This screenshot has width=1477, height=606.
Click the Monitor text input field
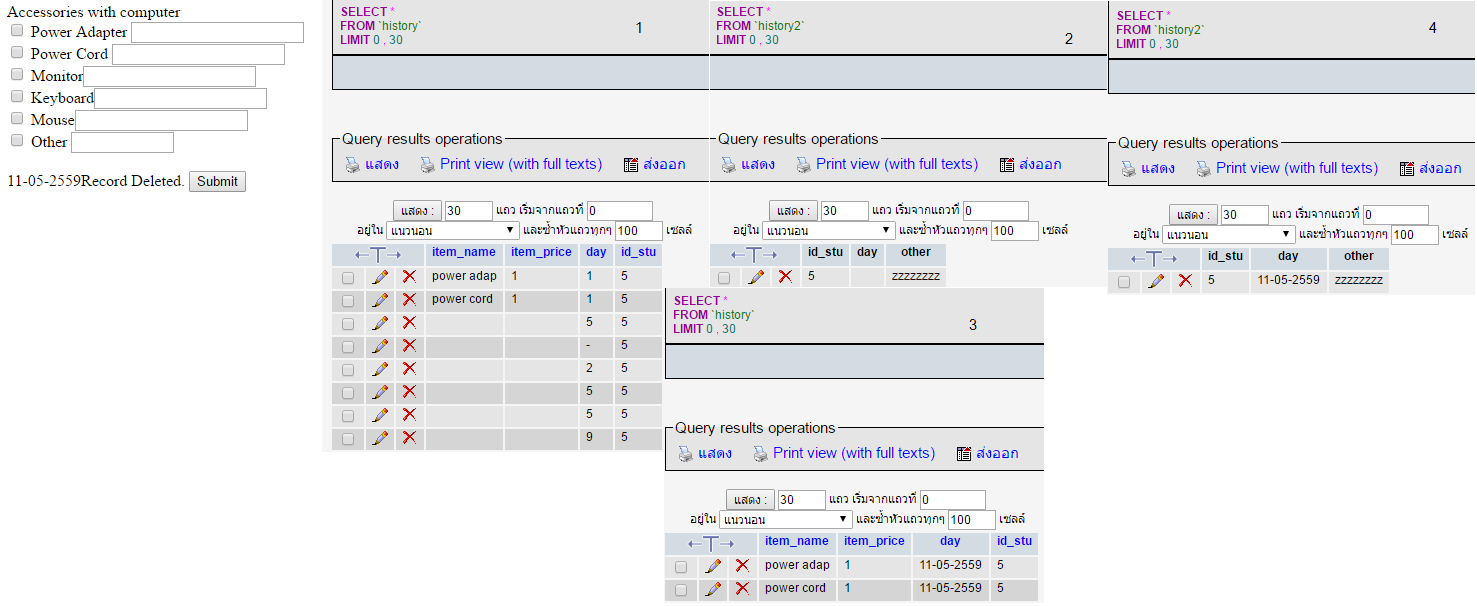click(169, 76)
